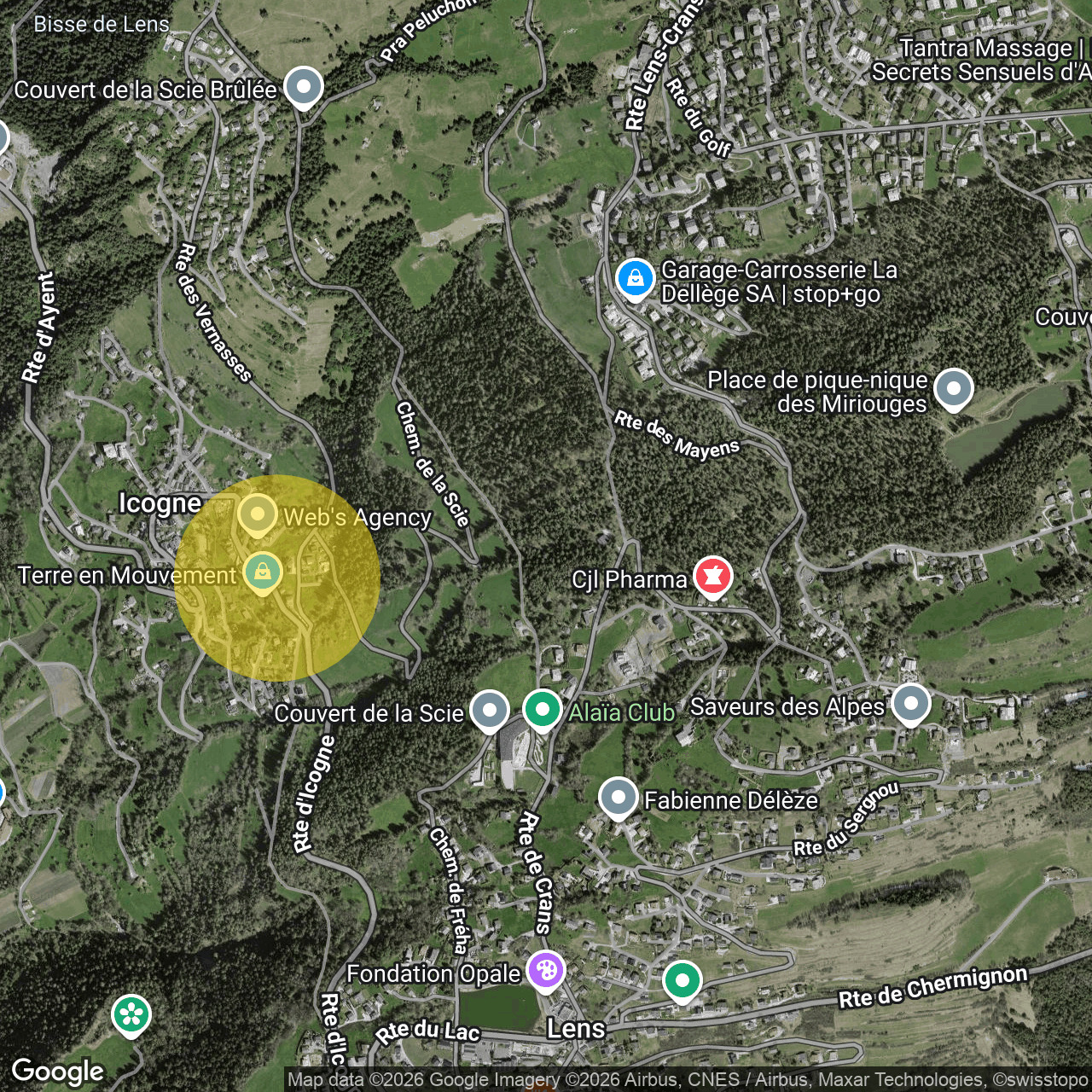
Task: Click the Web's Agency yellow marker
Action: tap(258, 515)
